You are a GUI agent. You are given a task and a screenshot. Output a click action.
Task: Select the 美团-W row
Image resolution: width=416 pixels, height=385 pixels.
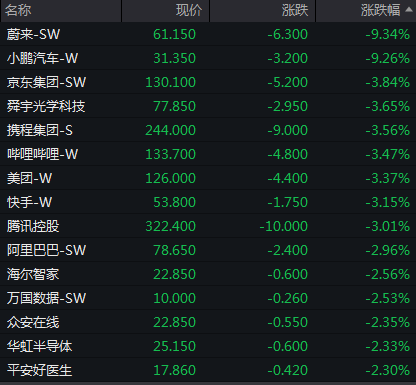(208, 178)
